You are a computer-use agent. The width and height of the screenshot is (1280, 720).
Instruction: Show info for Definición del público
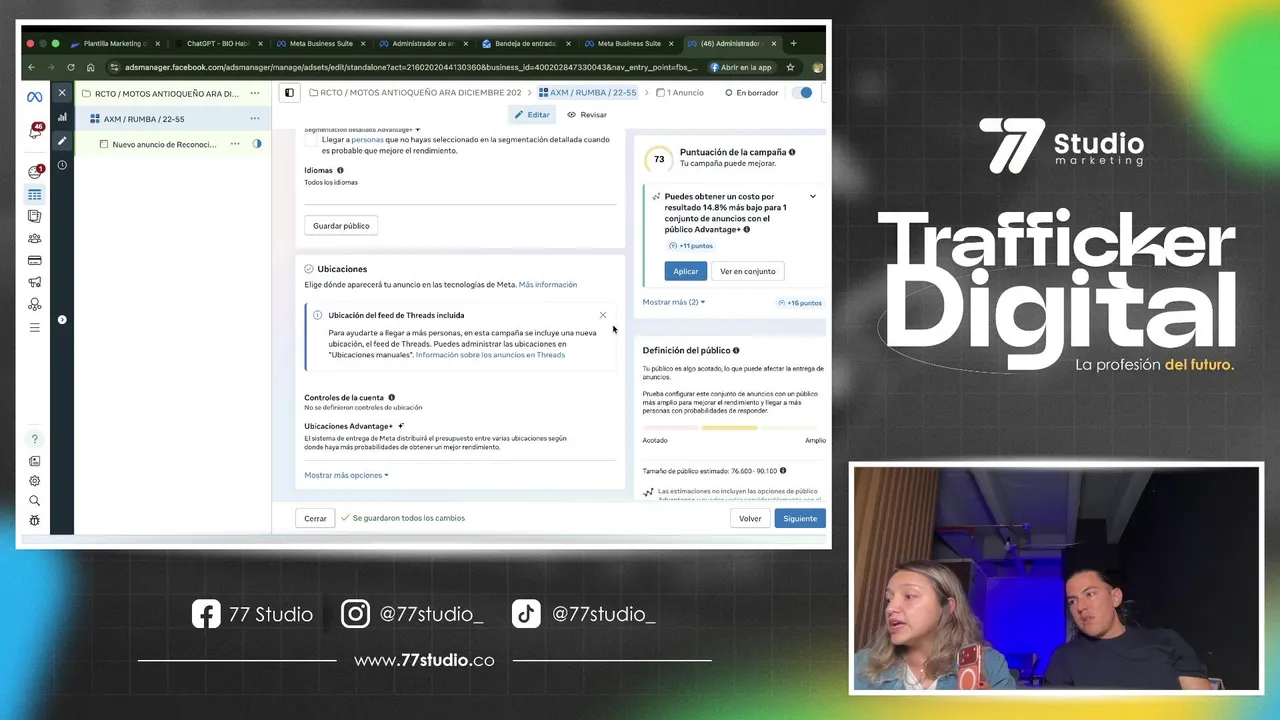coord(736,351)
